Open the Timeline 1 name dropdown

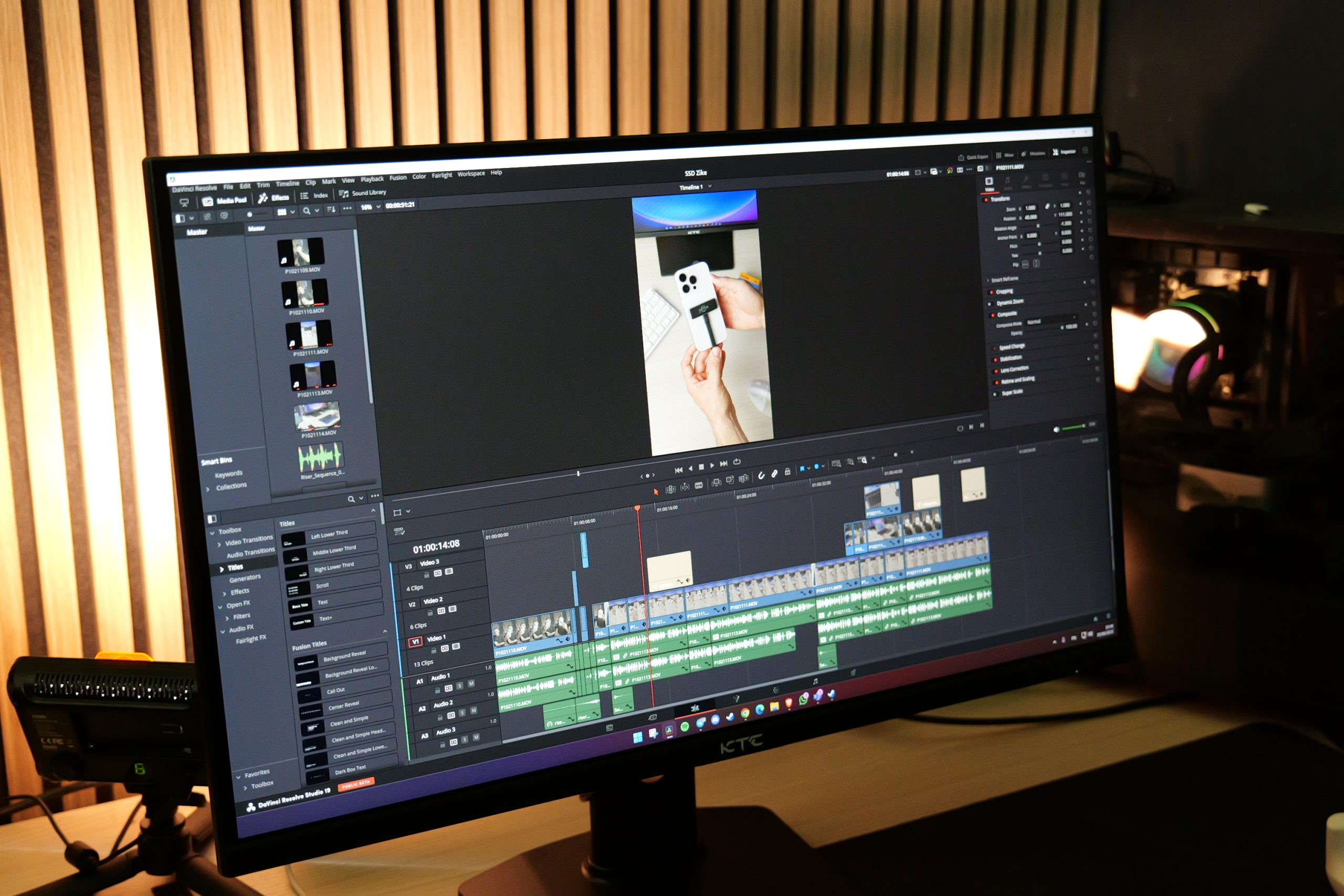696,187
